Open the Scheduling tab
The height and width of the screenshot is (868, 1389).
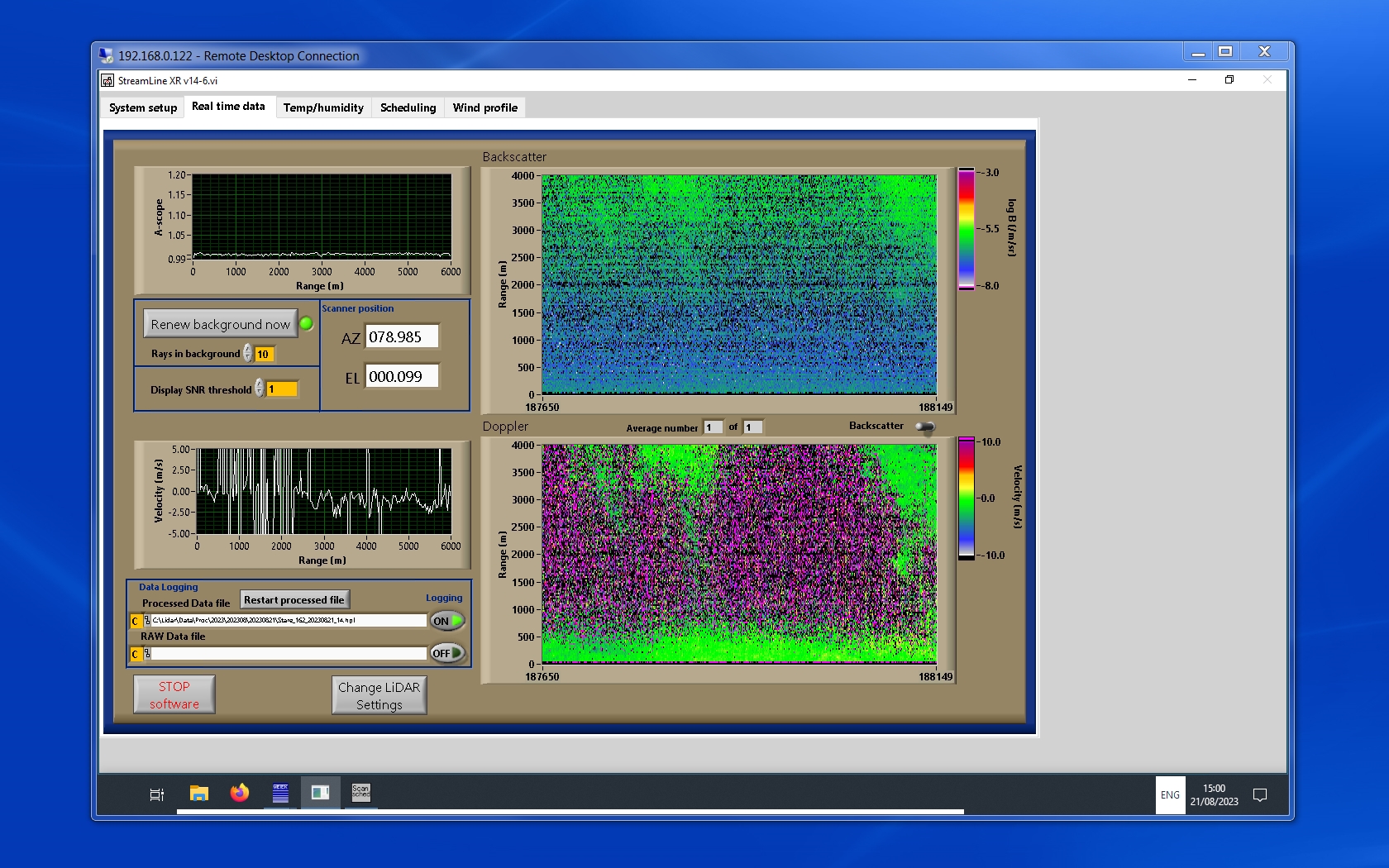pos(408,107)
